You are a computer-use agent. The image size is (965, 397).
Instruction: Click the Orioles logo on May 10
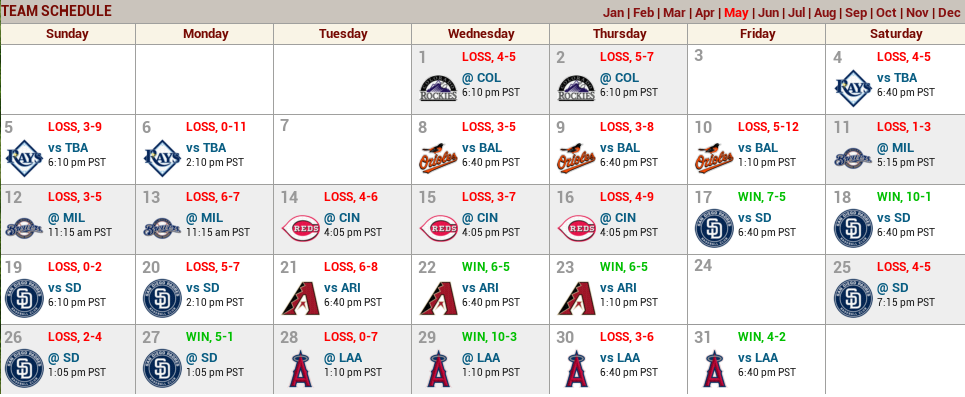click(x=715, y=158)
